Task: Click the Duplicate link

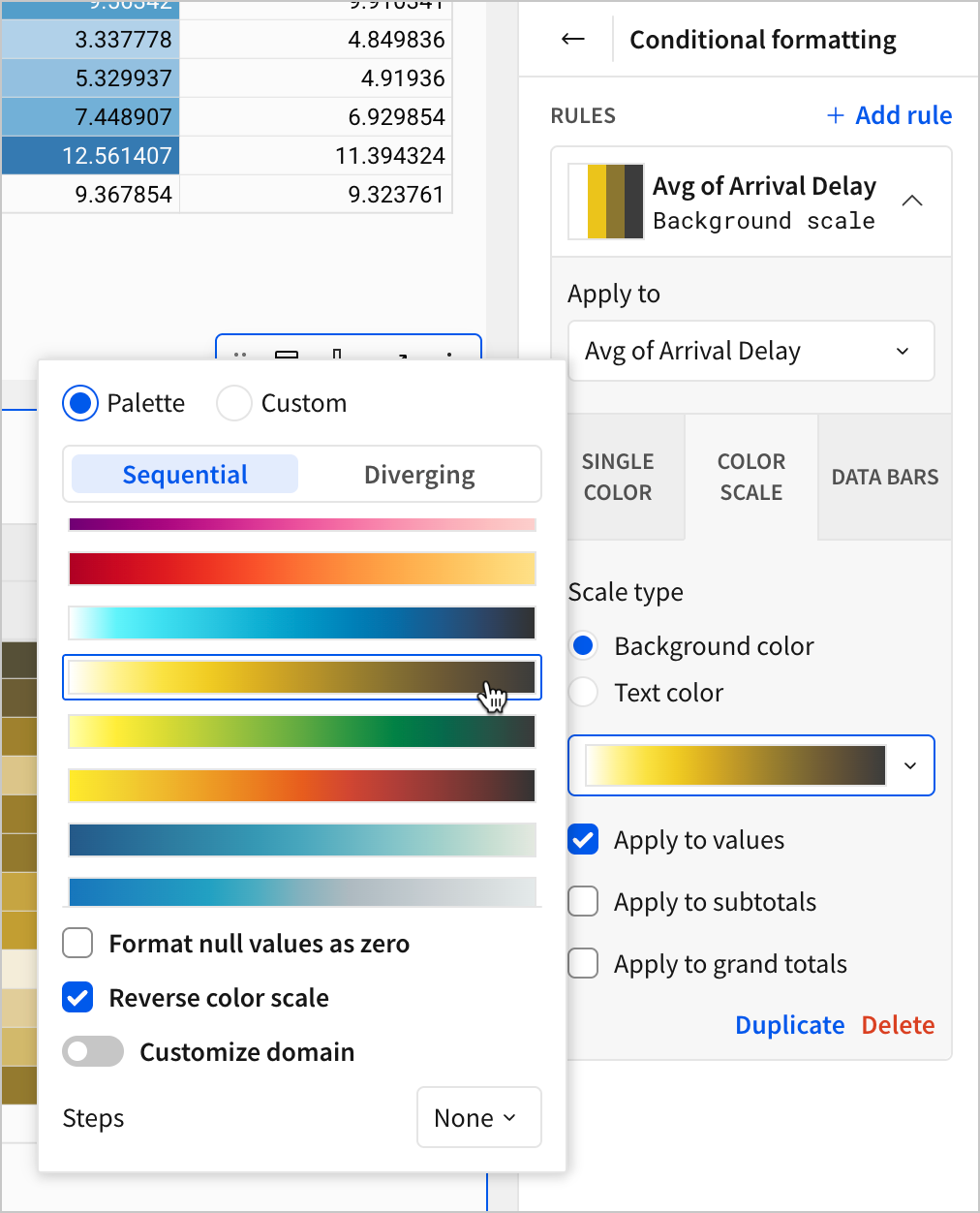Action: coord(789,1025)
